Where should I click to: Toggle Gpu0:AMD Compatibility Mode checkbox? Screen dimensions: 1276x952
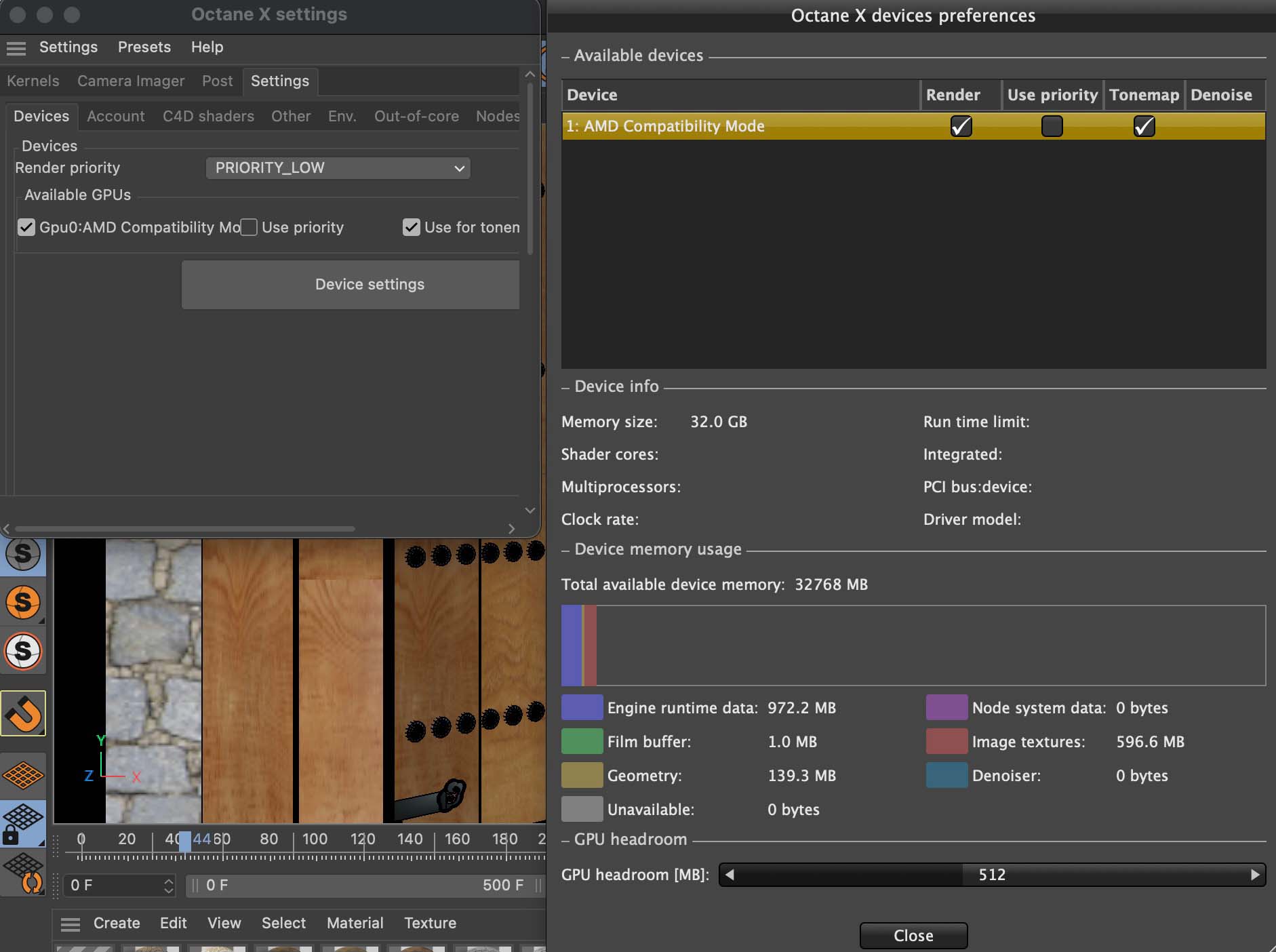pos(26,227)
